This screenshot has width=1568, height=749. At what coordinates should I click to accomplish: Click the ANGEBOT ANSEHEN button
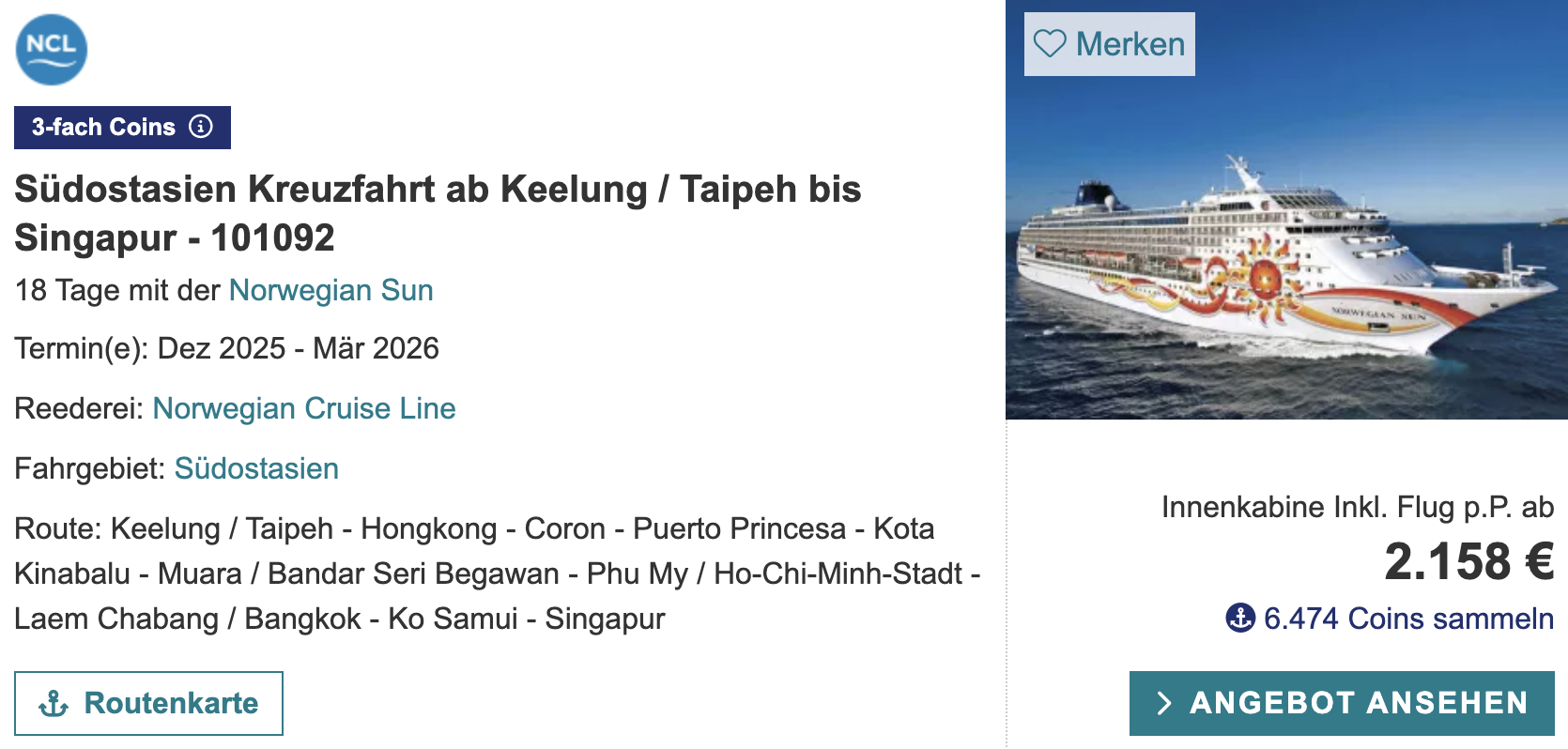[x=1341, y=702]
